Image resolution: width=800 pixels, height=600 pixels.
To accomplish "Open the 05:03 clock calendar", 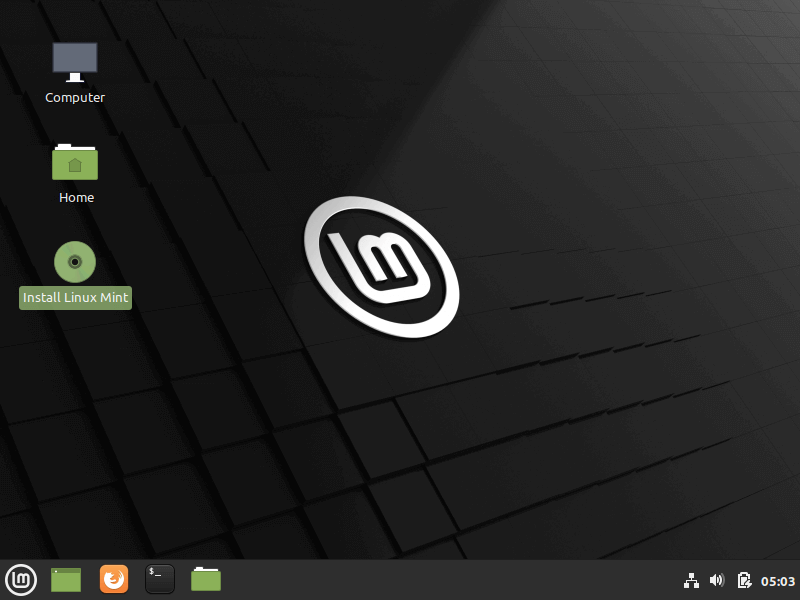I will (x=778, y=581).
